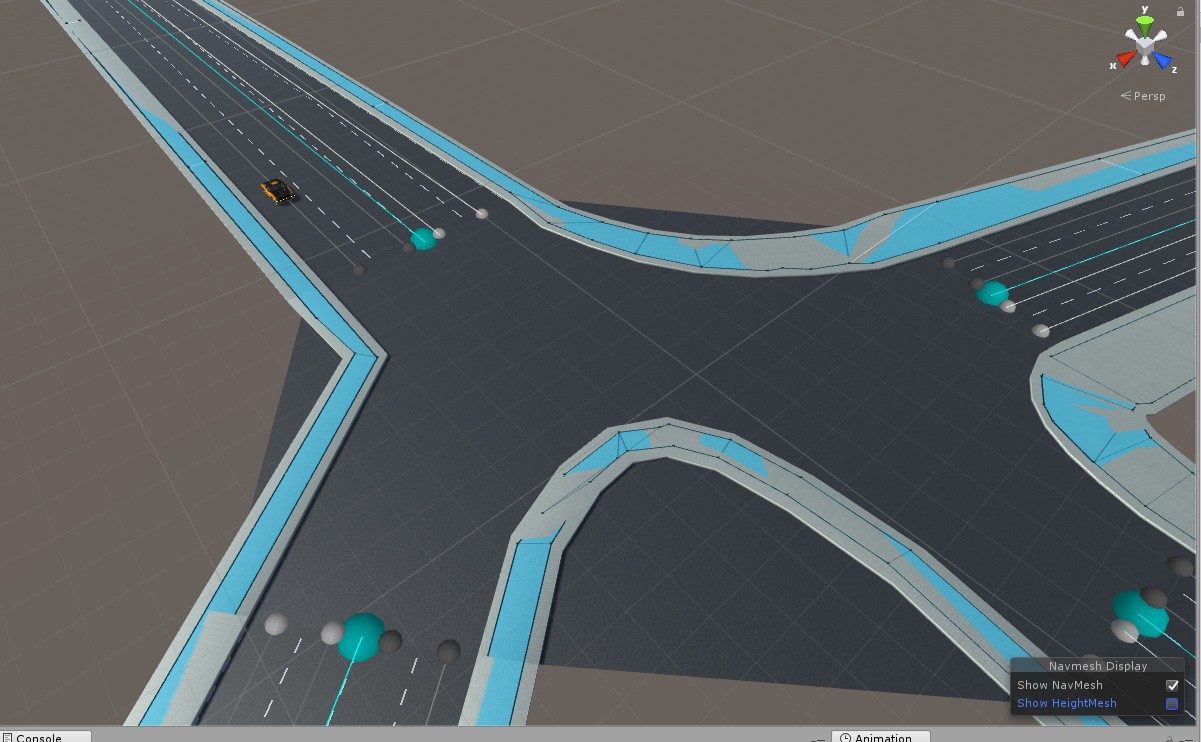Viewport: 1201px width, 742px height.
Task: Uncheck the Show NavMesh checkbox
Action: 1172,685
